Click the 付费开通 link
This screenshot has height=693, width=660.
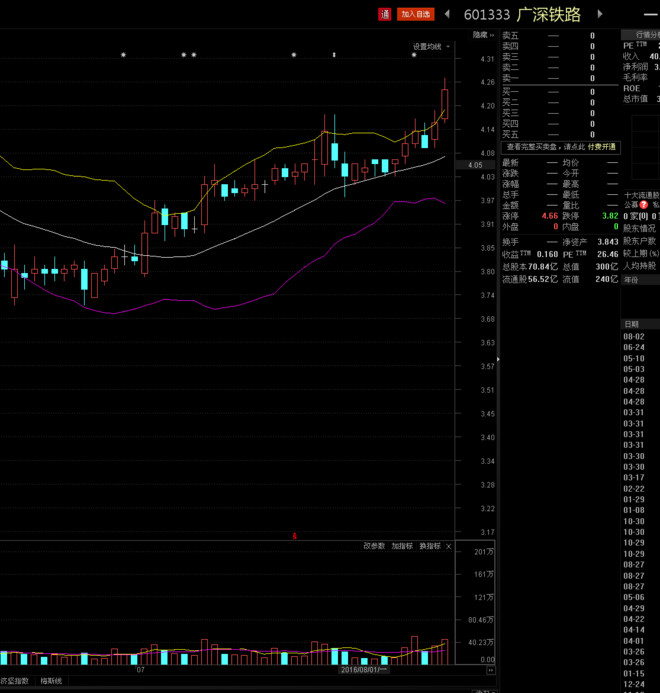point(602,147)
